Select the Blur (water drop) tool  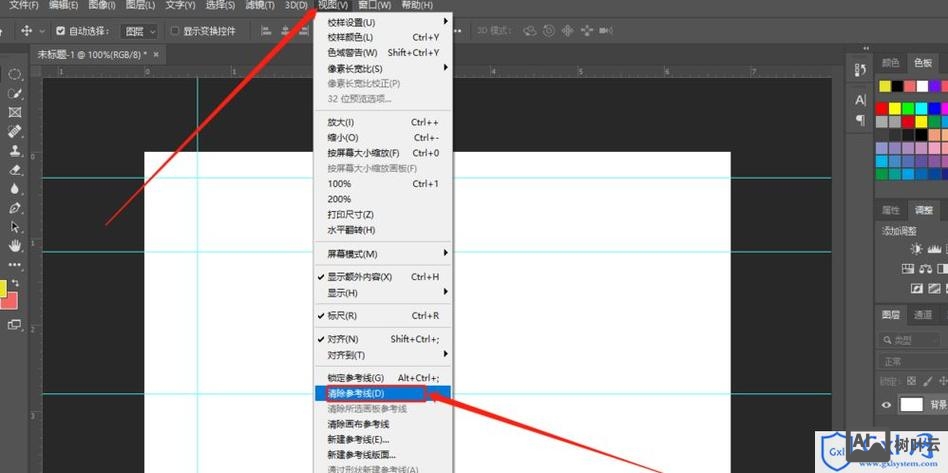pyautogui.click(x=15, y=189)
